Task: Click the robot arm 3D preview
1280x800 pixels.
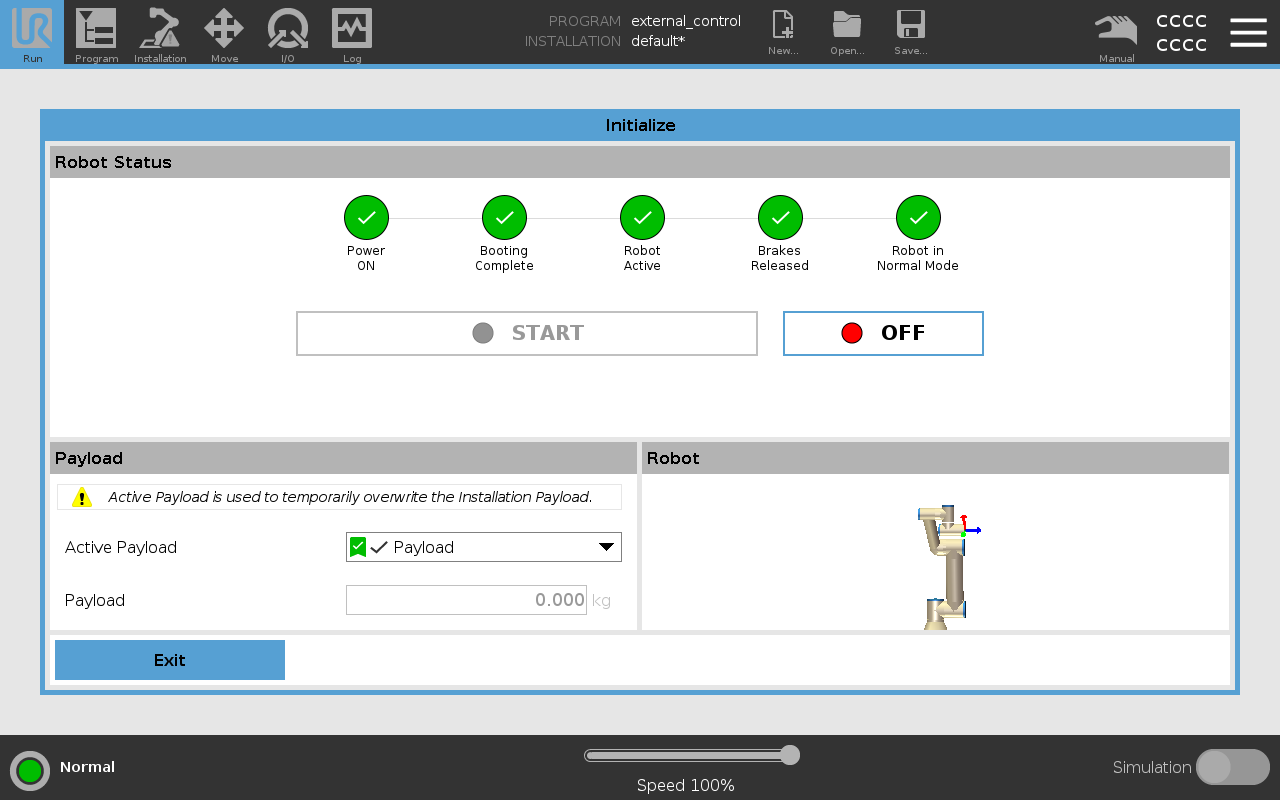Action: (x=945, y=565)
